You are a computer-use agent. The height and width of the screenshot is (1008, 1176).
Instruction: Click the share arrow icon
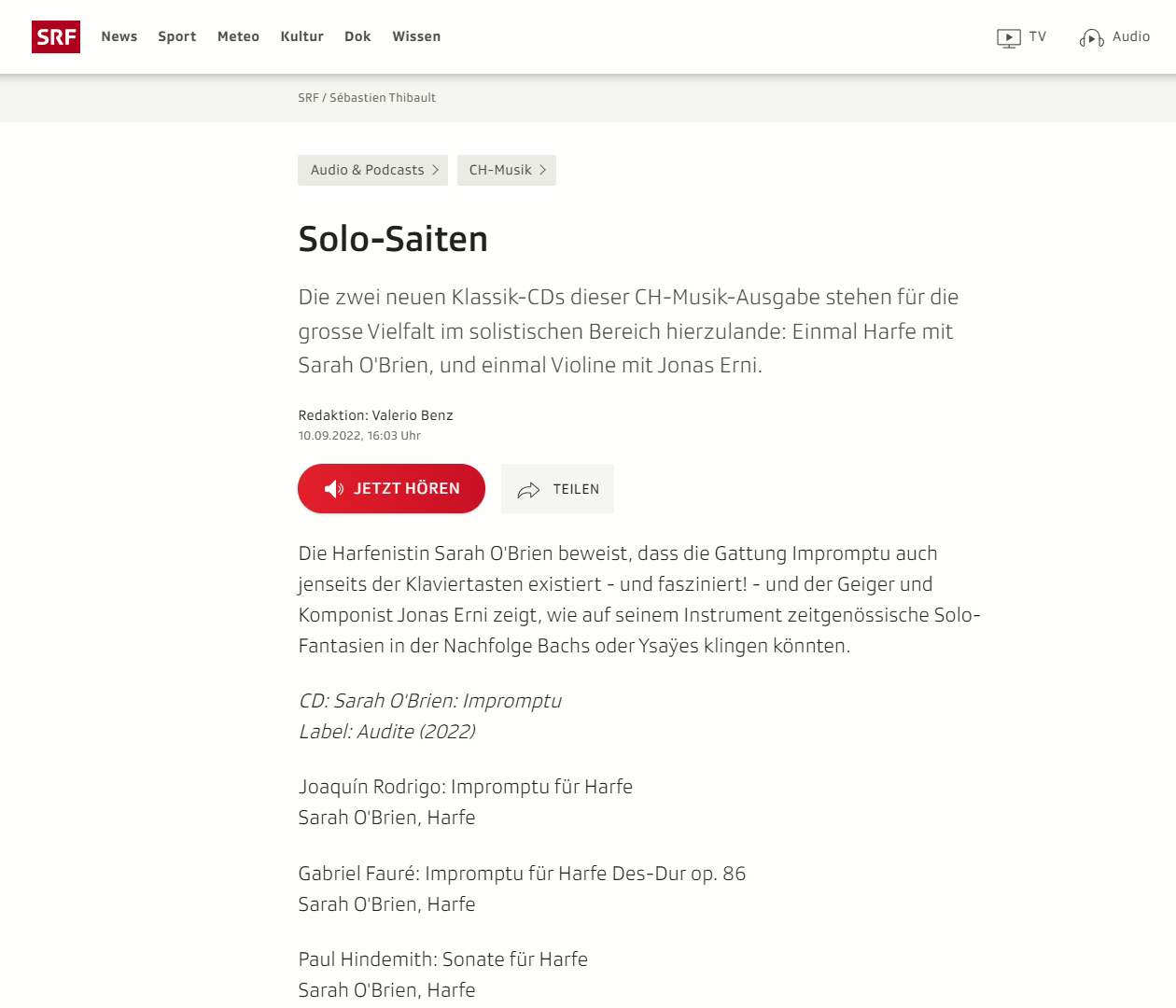click(528, 490)
